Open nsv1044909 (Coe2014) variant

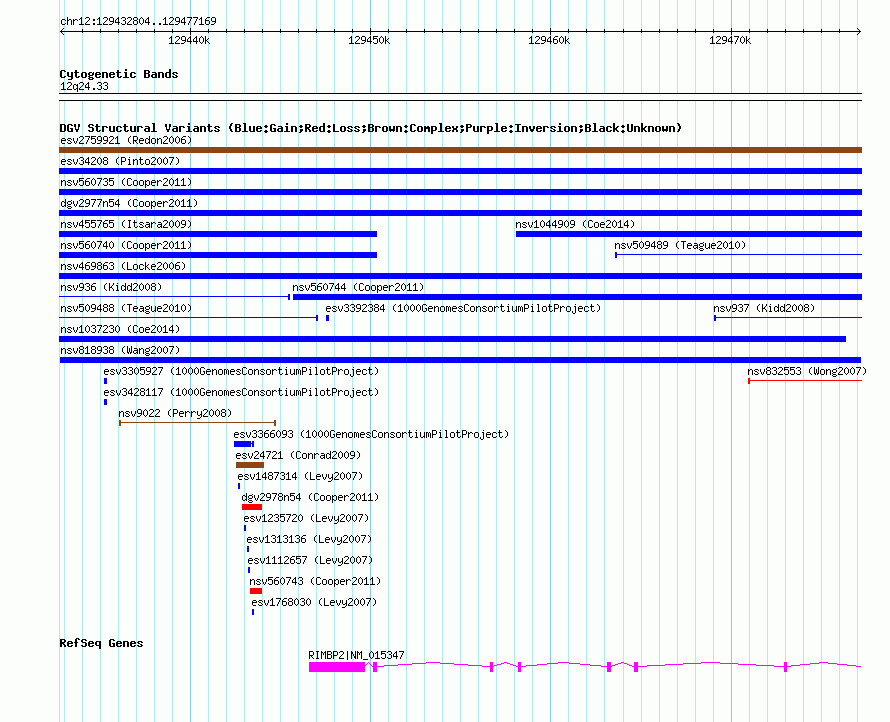click(x=575, y=224)
